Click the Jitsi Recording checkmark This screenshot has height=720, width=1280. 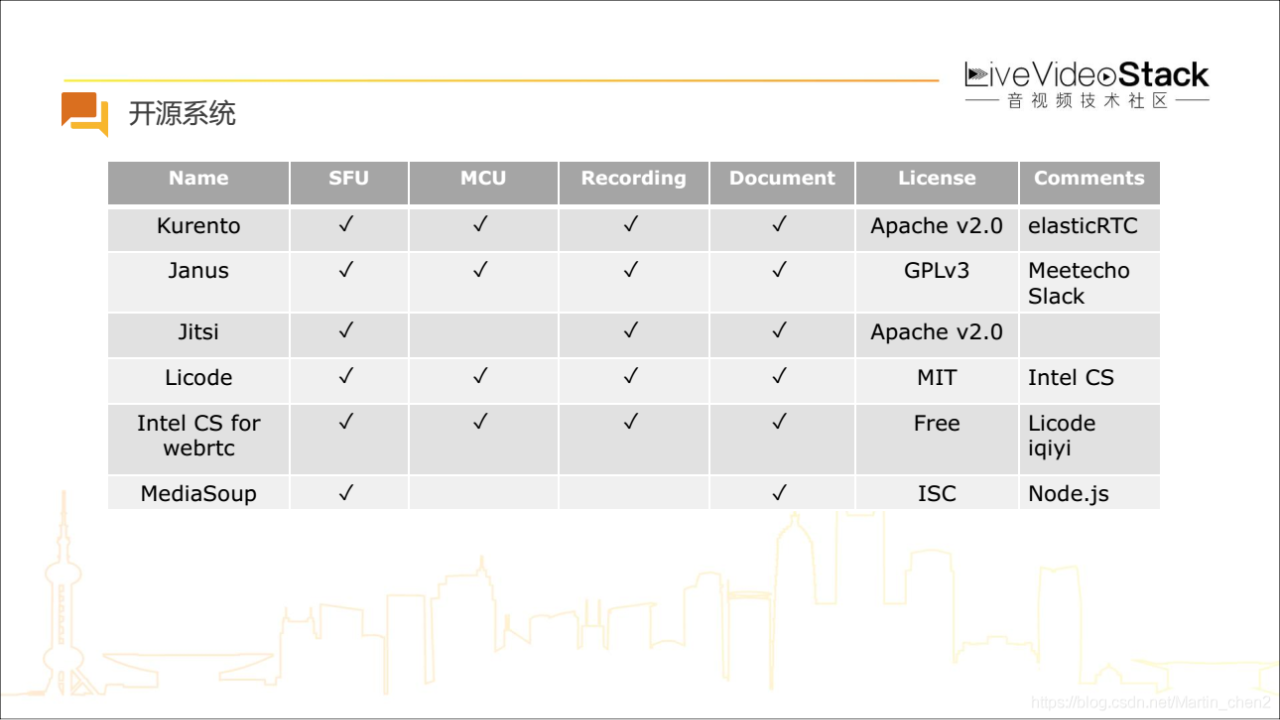coord(631,330)
